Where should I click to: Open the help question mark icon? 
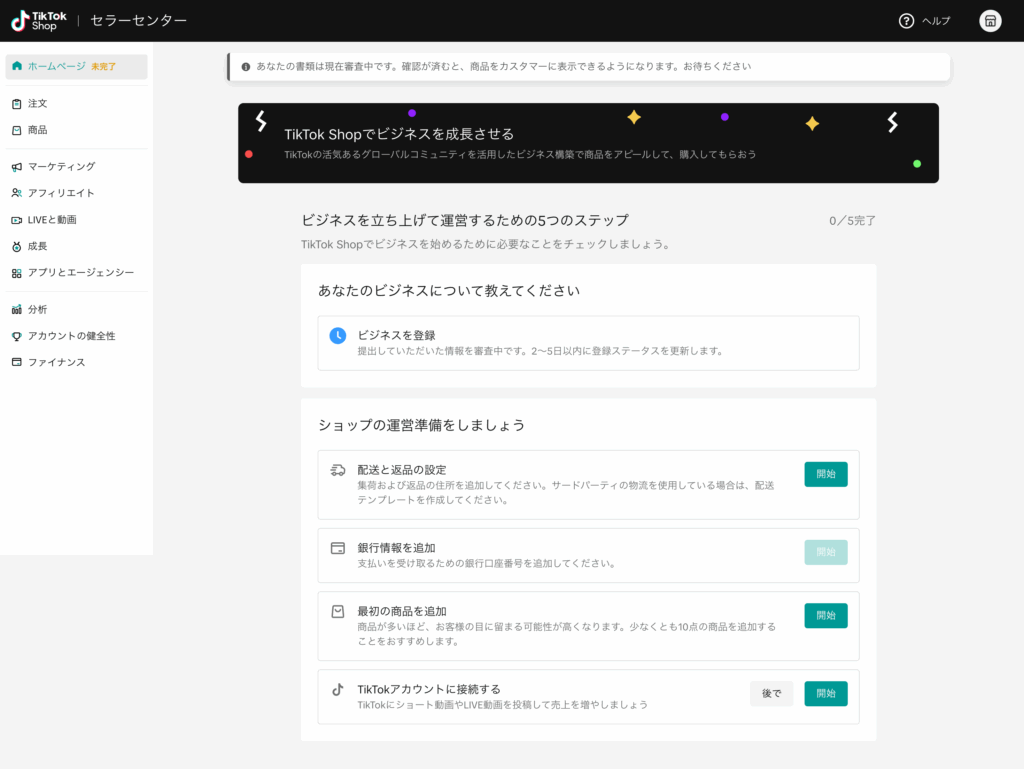(906, 21)
